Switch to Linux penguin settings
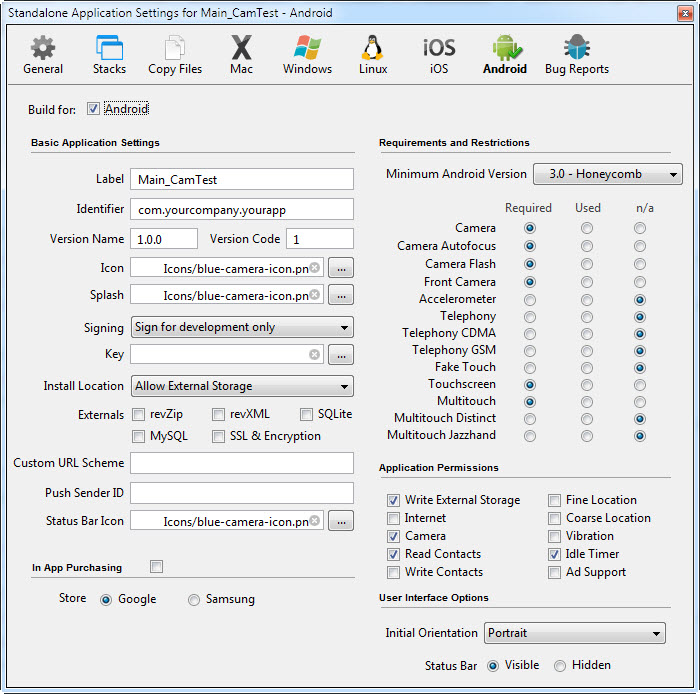 pyautogui.click(x=373, y=55)
